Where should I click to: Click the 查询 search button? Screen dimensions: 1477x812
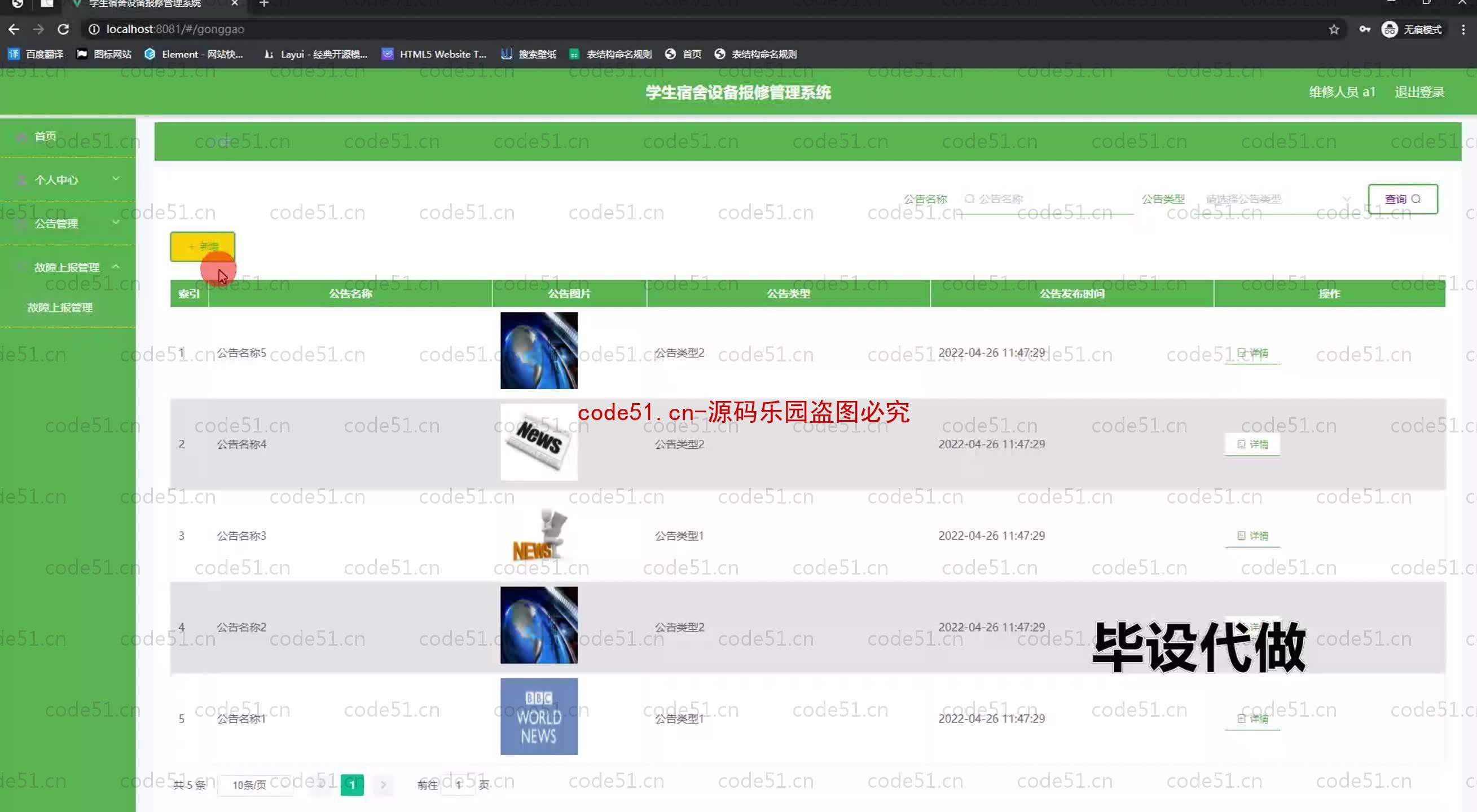pos(1403,199)
